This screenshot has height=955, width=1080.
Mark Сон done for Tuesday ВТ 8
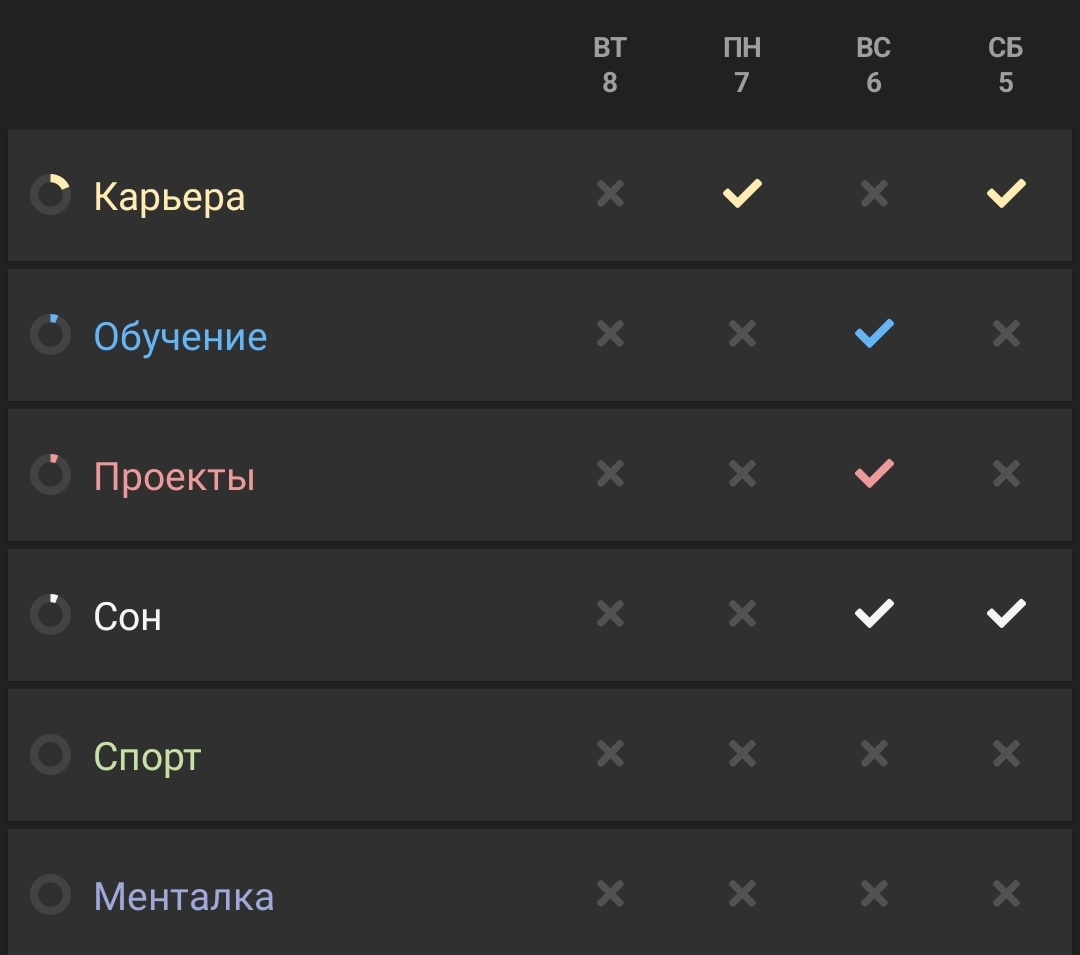pyautogui.click(x=610, y=613)
